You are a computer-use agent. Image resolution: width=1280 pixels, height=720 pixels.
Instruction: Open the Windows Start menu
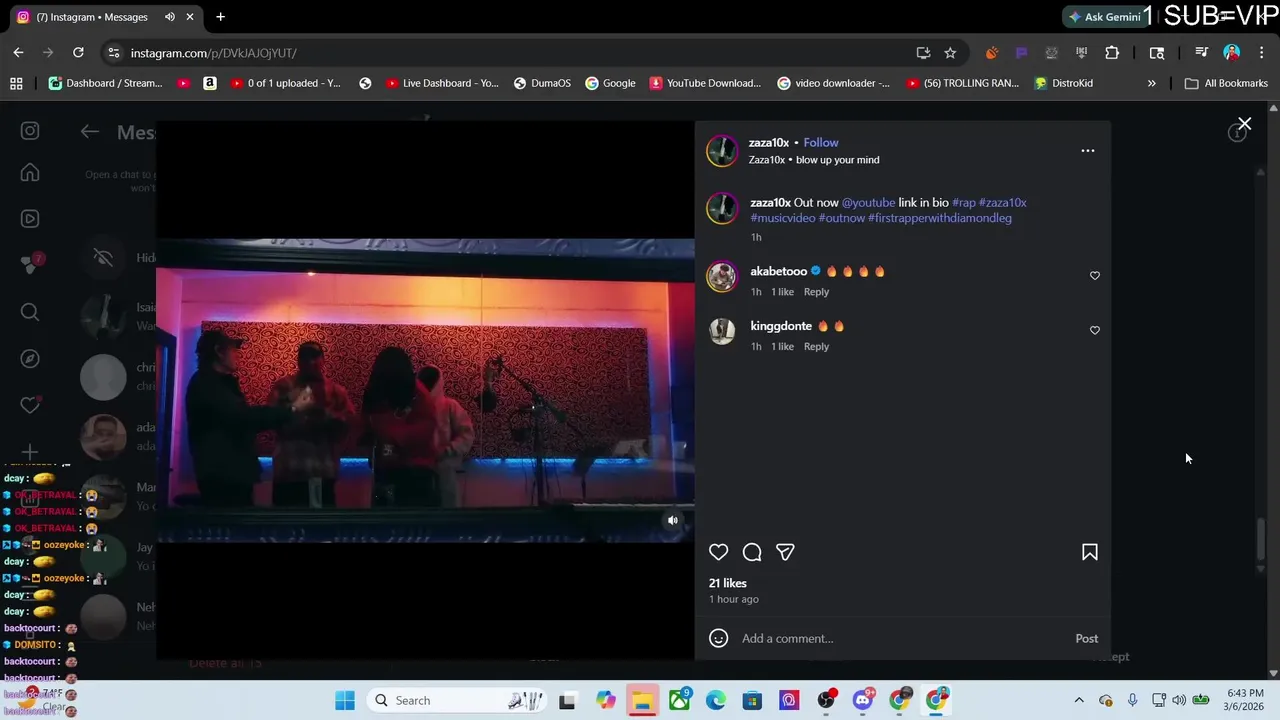[x=345, y=700]
